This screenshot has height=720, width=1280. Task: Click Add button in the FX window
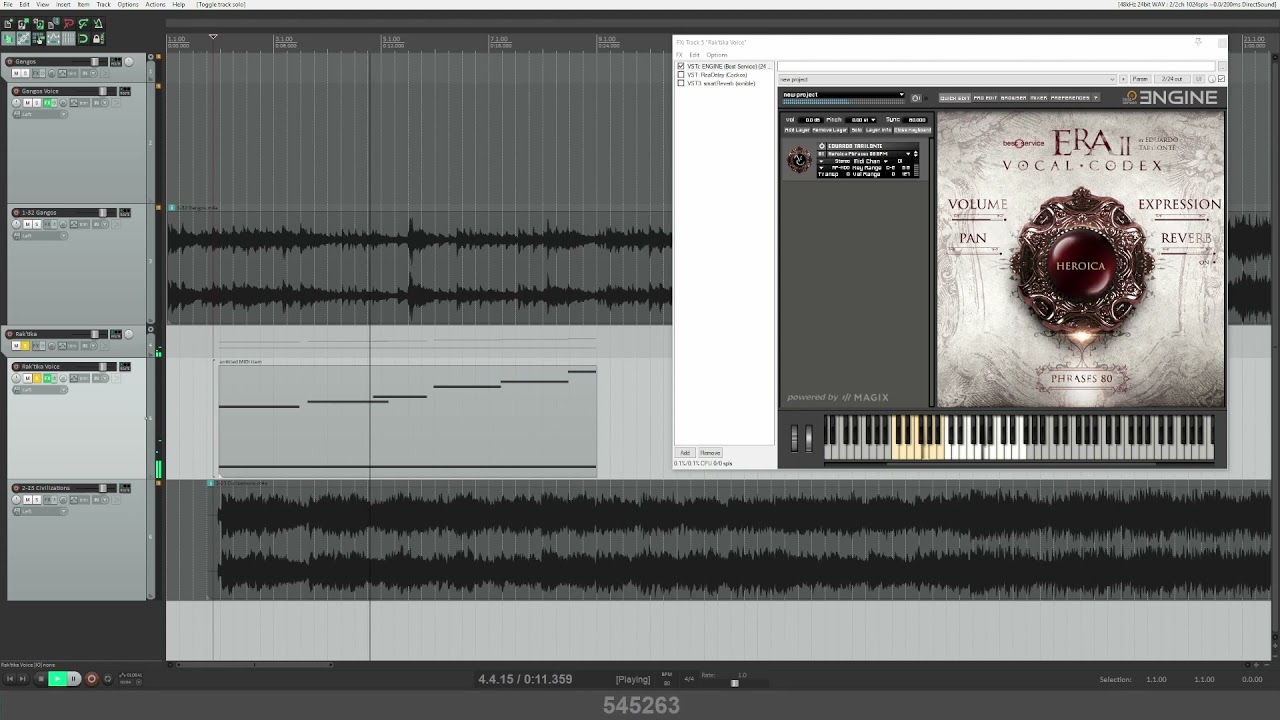[685, 453]
